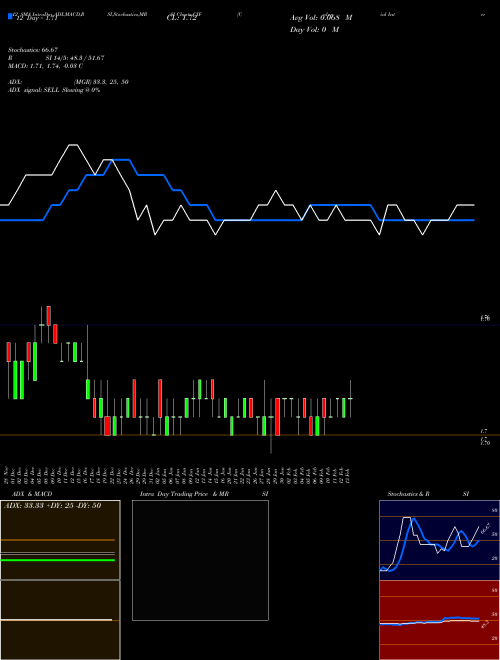Click the red-background RSI chart panel

coord(439,620)
